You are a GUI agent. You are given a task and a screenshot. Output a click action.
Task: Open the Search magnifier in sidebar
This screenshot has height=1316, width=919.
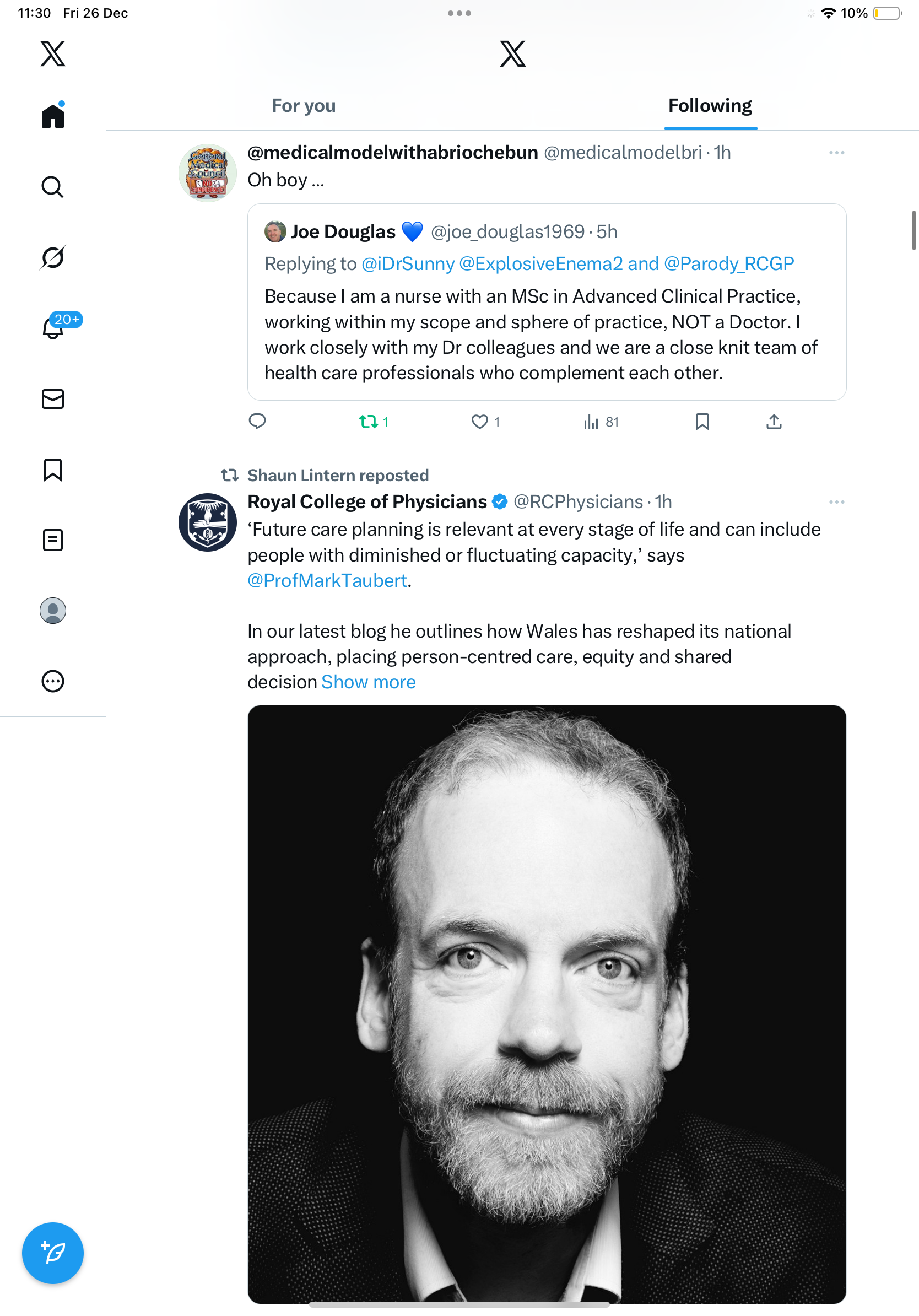(x=53, y=187)
